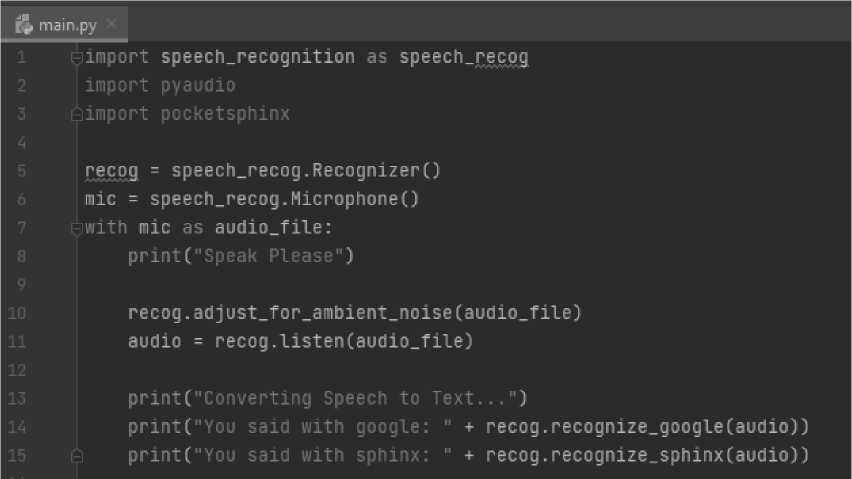
Task: Click line number 14 in the gutter
Action: pyautogui.click(x=21, y=427)
